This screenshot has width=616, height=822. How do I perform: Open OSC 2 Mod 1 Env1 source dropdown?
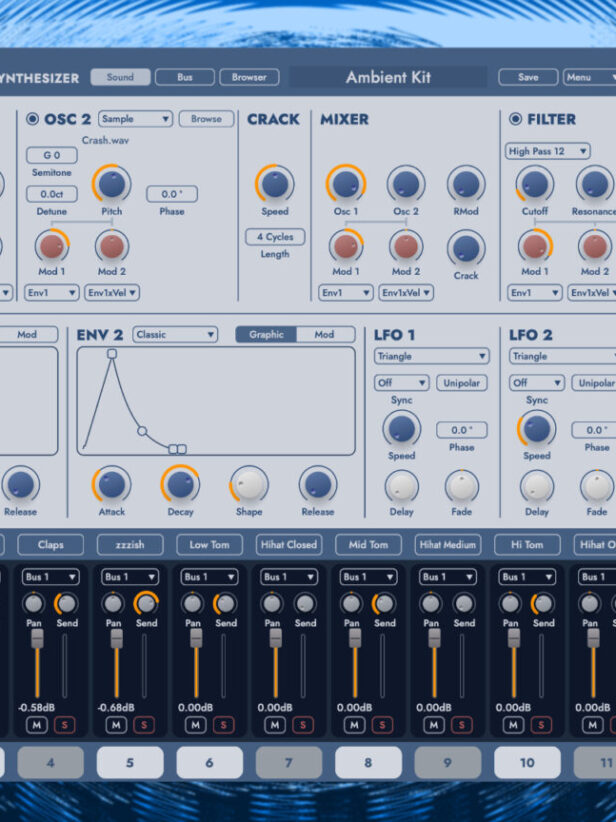51,293
